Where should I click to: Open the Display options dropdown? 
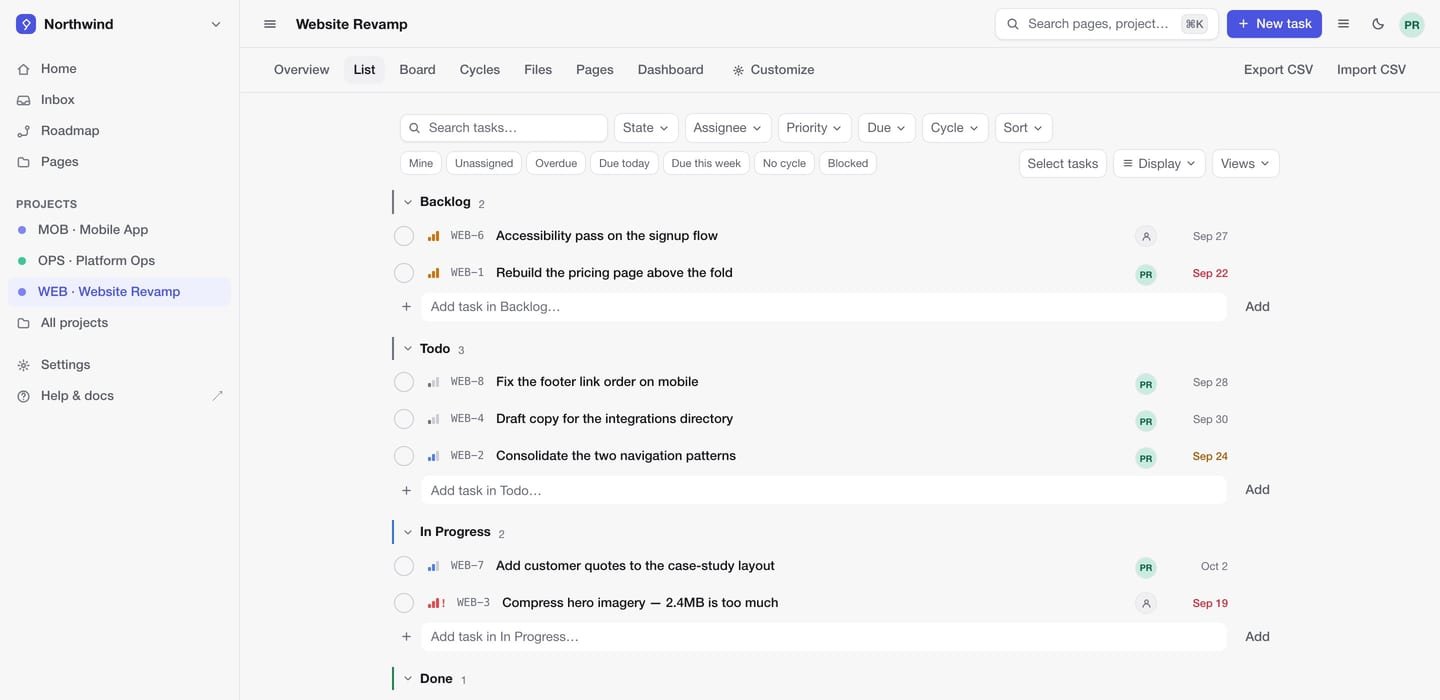coord(1159,163)
